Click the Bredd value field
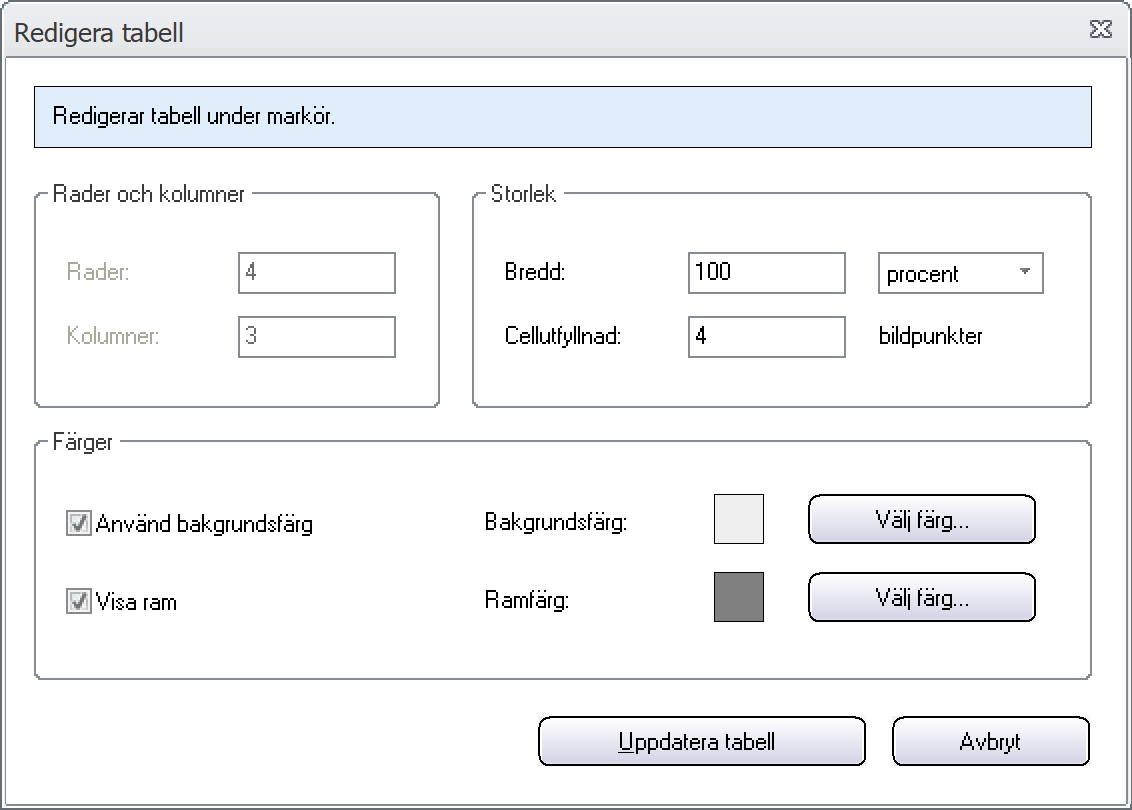Screen dimensions: 1132x810 (767, 273)
